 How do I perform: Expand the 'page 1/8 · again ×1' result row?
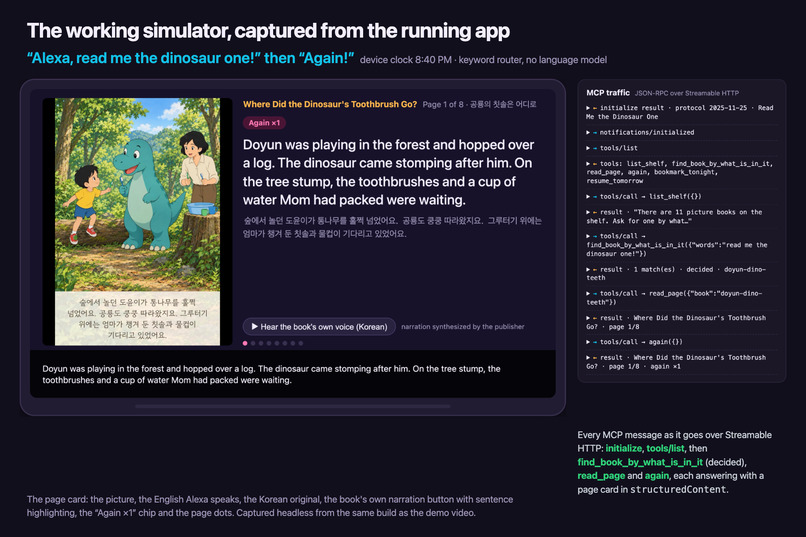tap(680, 362)
